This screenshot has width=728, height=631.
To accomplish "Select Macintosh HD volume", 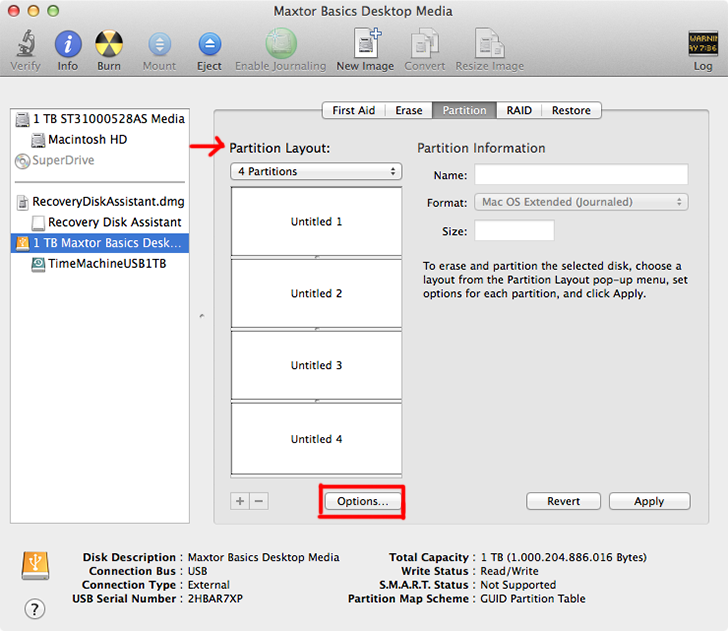I will (100, 140).
